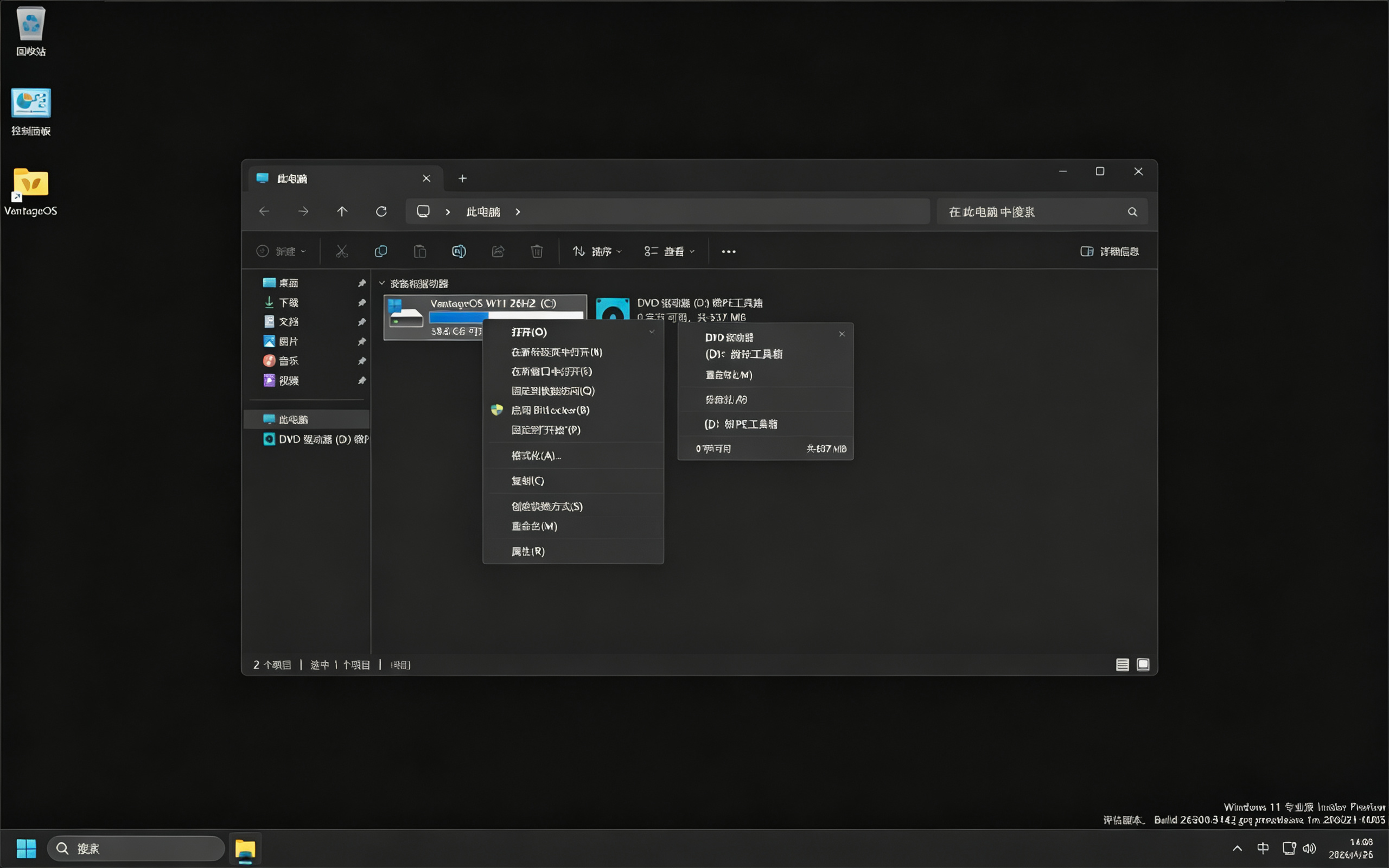Screen dimensions: 1389x868
Task: Close the 此电脑 tab
Action: point(426,178)
